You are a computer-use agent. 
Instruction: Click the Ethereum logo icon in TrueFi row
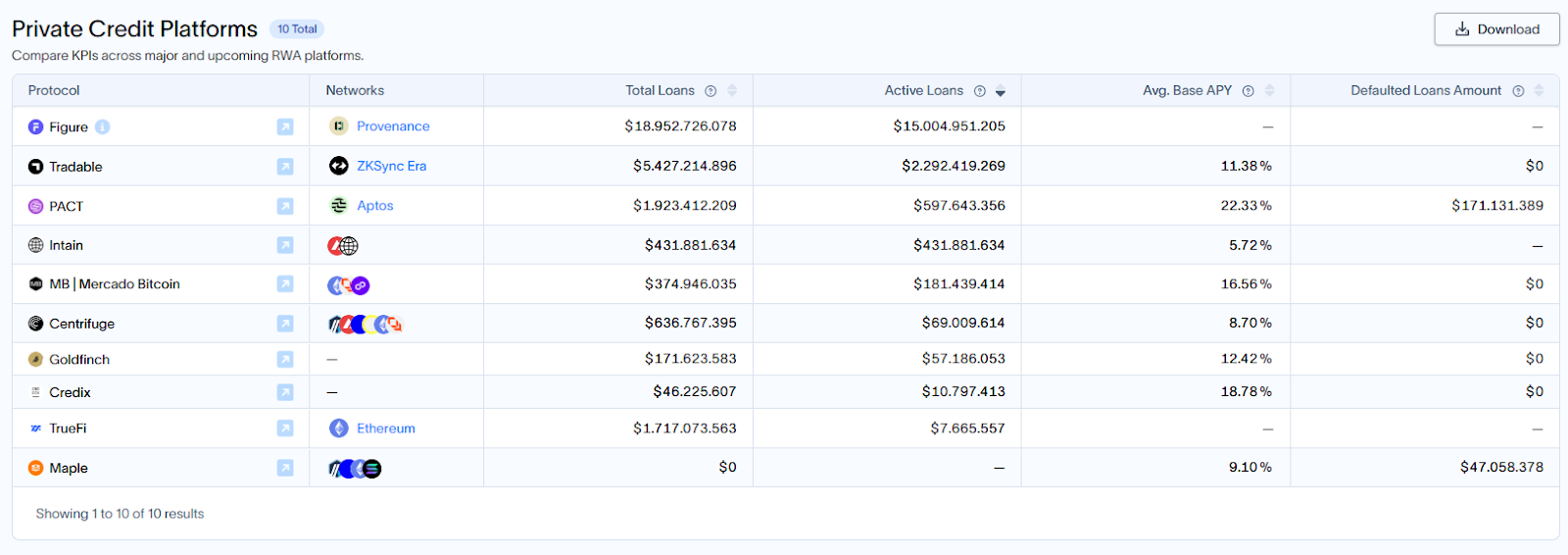pyautogui.click(x=339, y=429)
